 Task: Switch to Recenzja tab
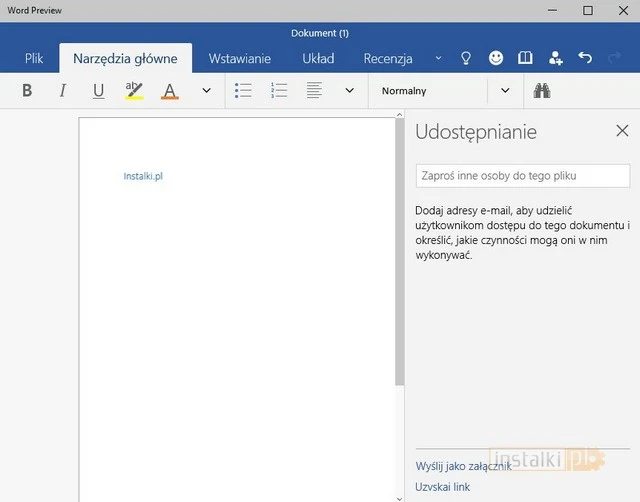tap(388, 58)
